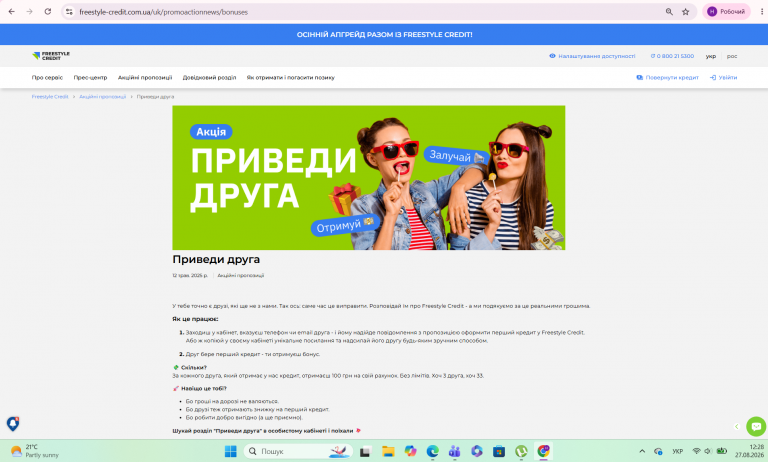
Task: Open Chrome three-dot menu
Action: [x=762, y=12]
